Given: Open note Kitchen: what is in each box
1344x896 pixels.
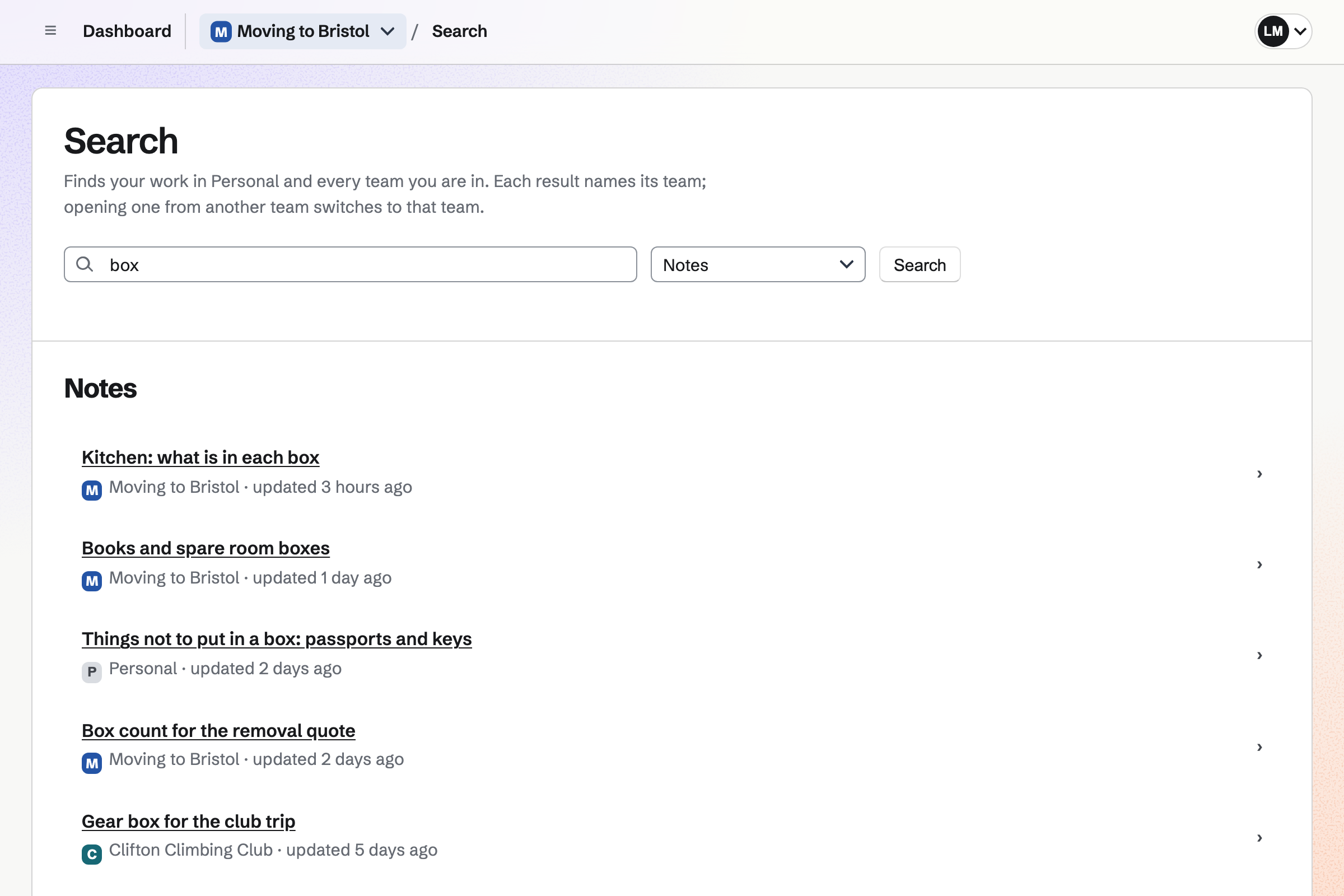Looking at the screenshot, I should point(200,457).
